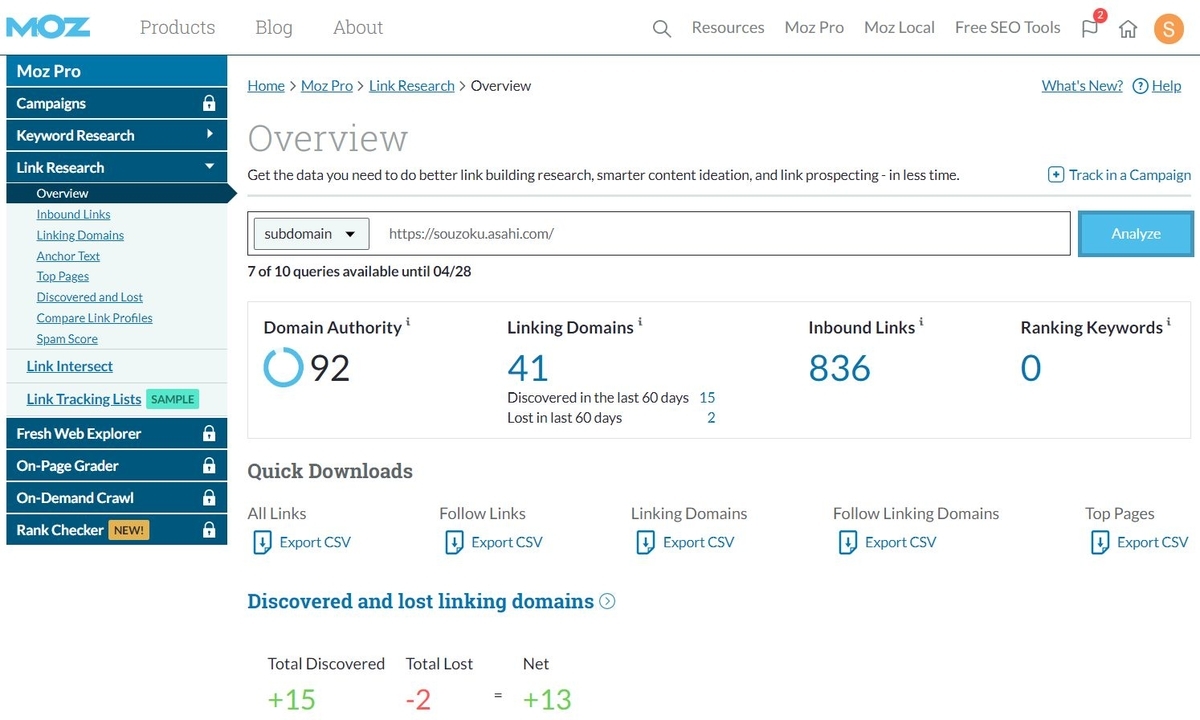Click the +13 Net value

(547, 699)
